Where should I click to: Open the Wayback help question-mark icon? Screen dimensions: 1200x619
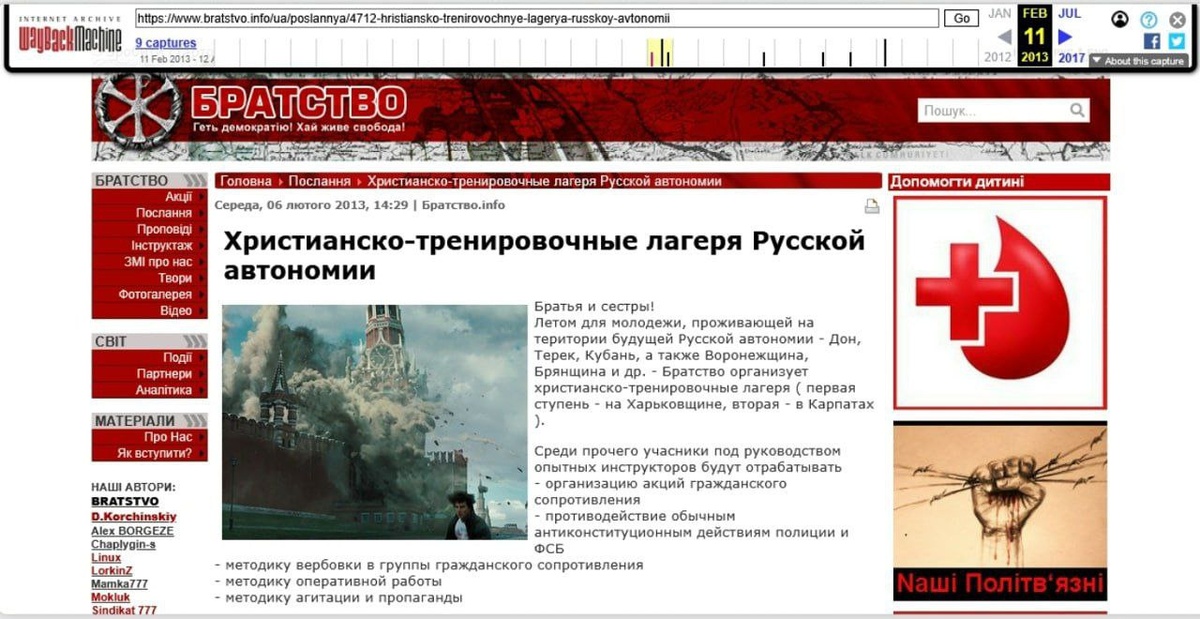pyautogui.click(x=1149, y=19)
